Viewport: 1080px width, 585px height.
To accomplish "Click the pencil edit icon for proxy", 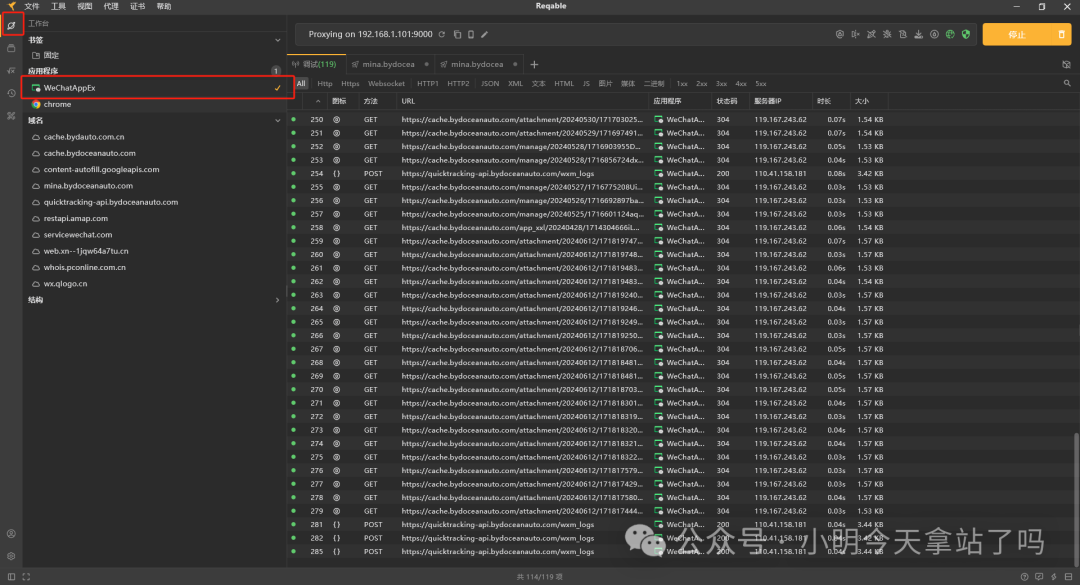I will coord(484,34).
